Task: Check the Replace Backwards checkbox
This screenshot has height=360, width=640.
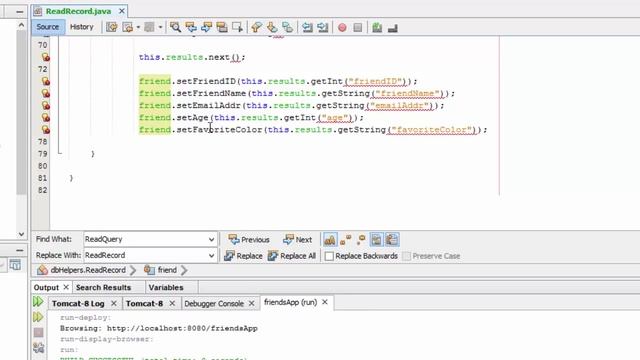Action: (329, 256)
